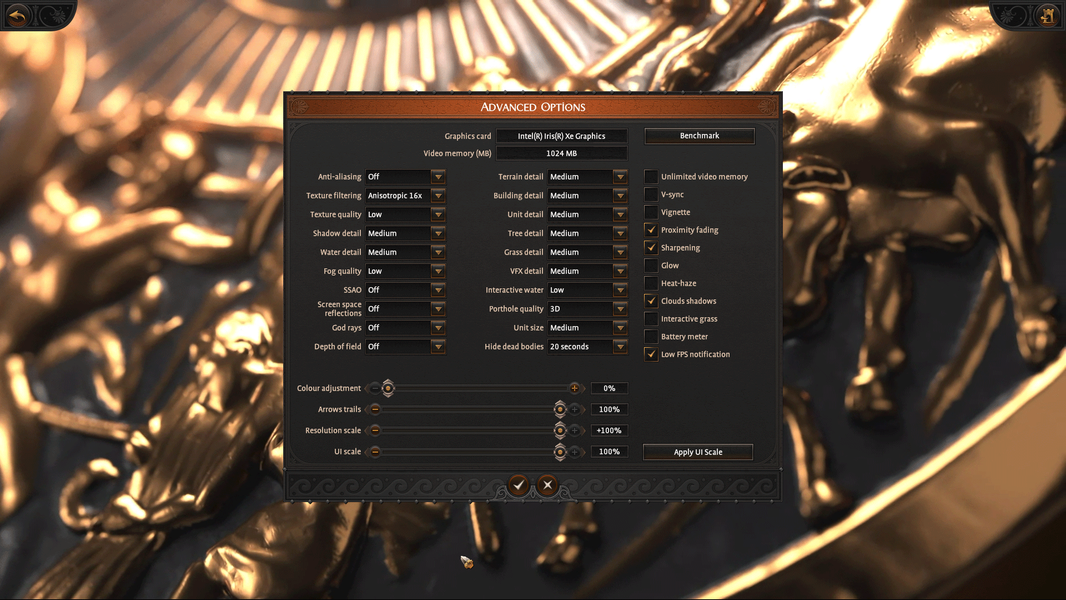The width and height of the screenshot is (1066, 600).
Task: Open the Shadow detail dropdown
Action: point(405,233)
